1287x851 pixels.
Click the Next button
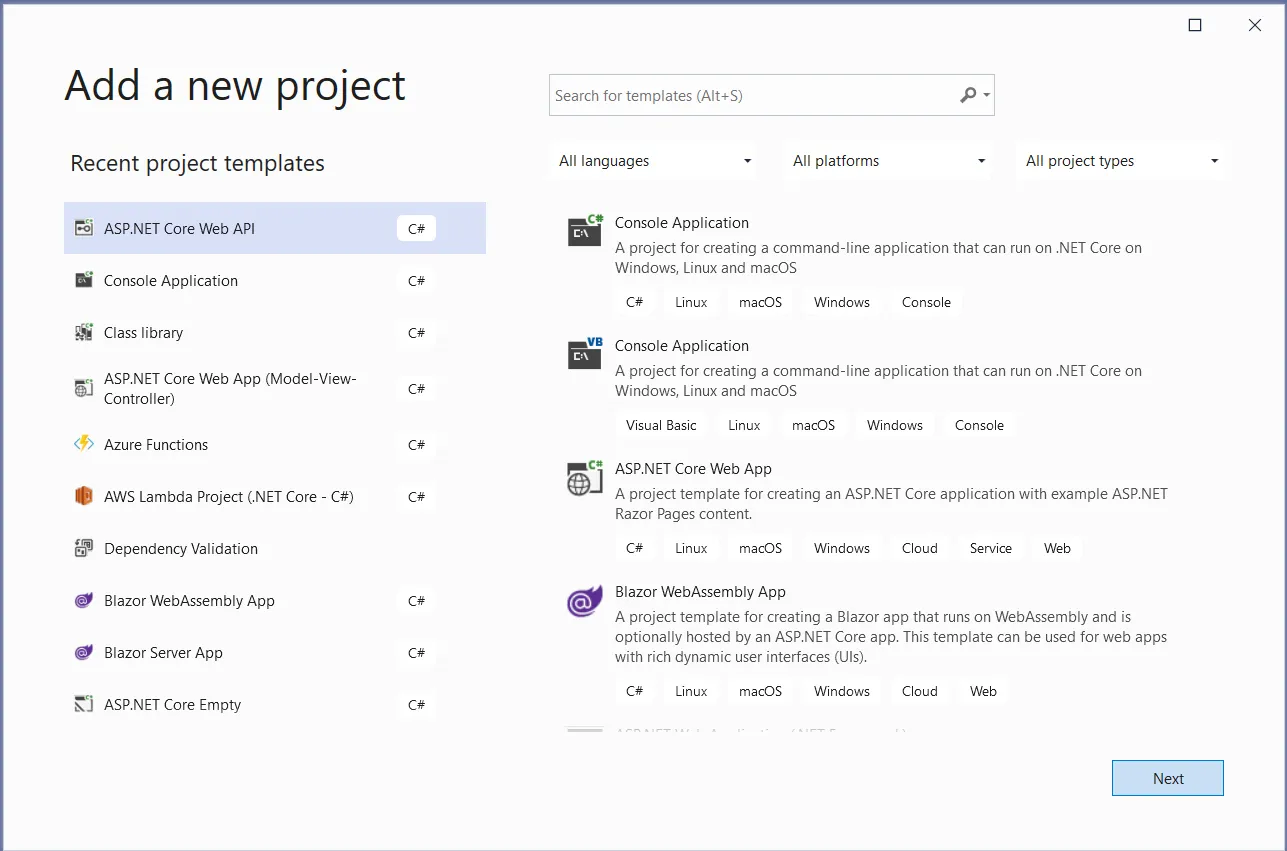point(1167,778)
